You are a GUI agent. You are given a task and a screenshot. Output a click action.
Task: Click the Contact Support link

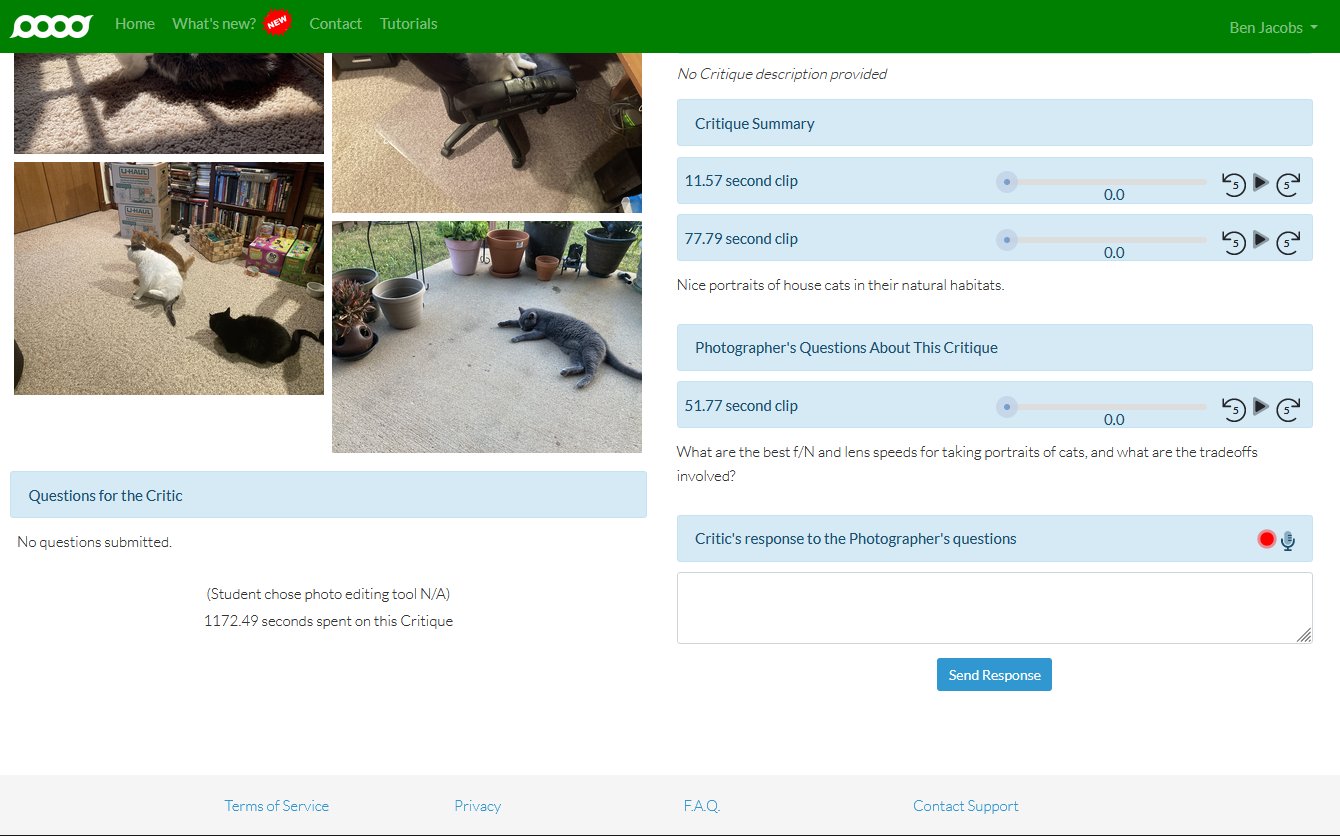[x=965, y=806]
